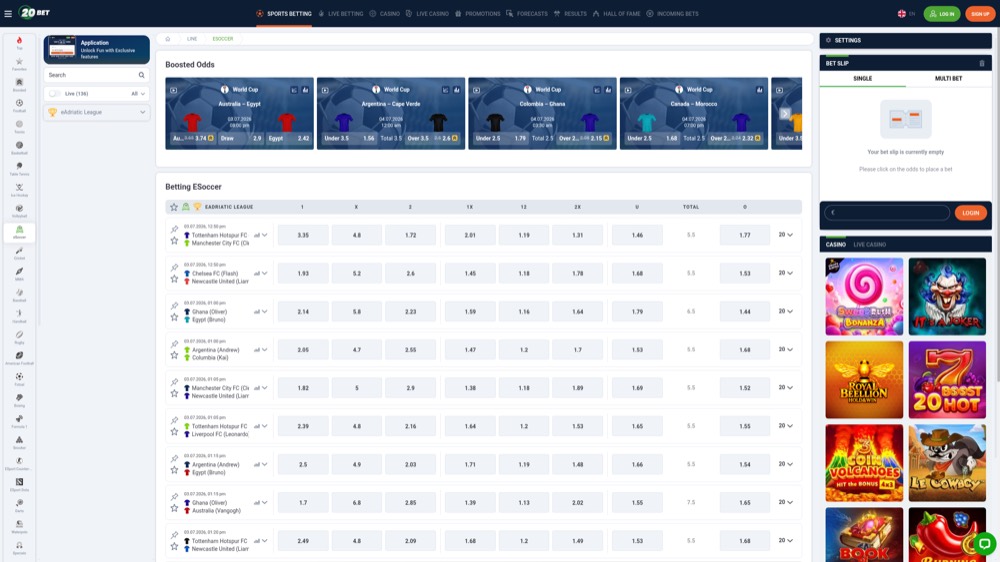Pin the Tottenham vs Manchester City match
Image resolution: width=1000 pixels, height=562 pixels.
coord(174,229)
